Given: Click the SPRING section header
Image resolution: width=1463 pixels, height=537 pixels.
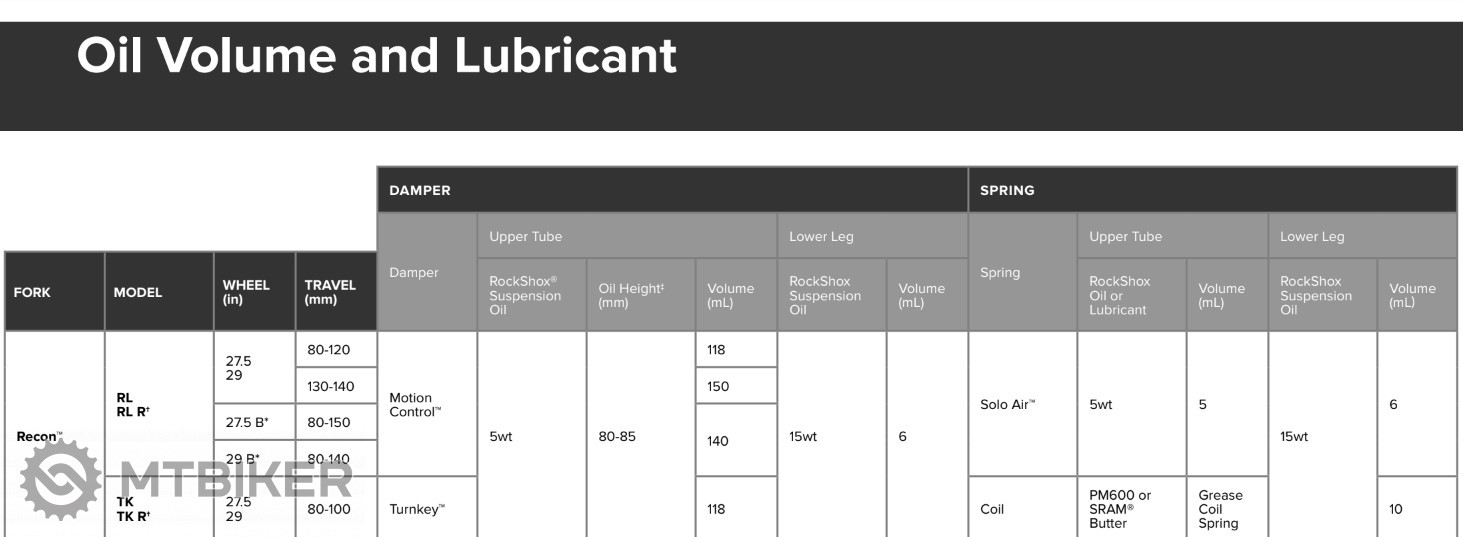Looking at the screenshot, I should [1007, 190].
